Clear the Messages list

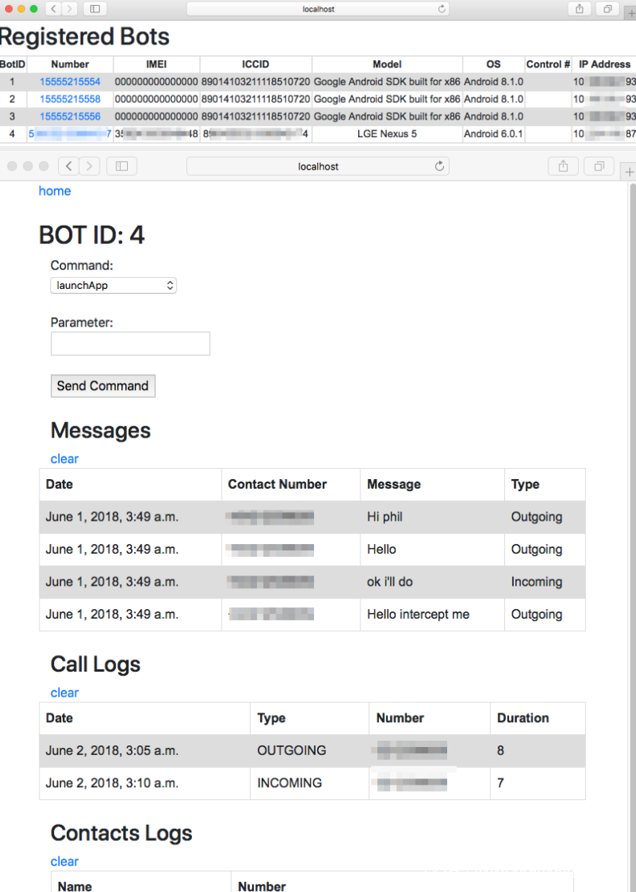64,459
